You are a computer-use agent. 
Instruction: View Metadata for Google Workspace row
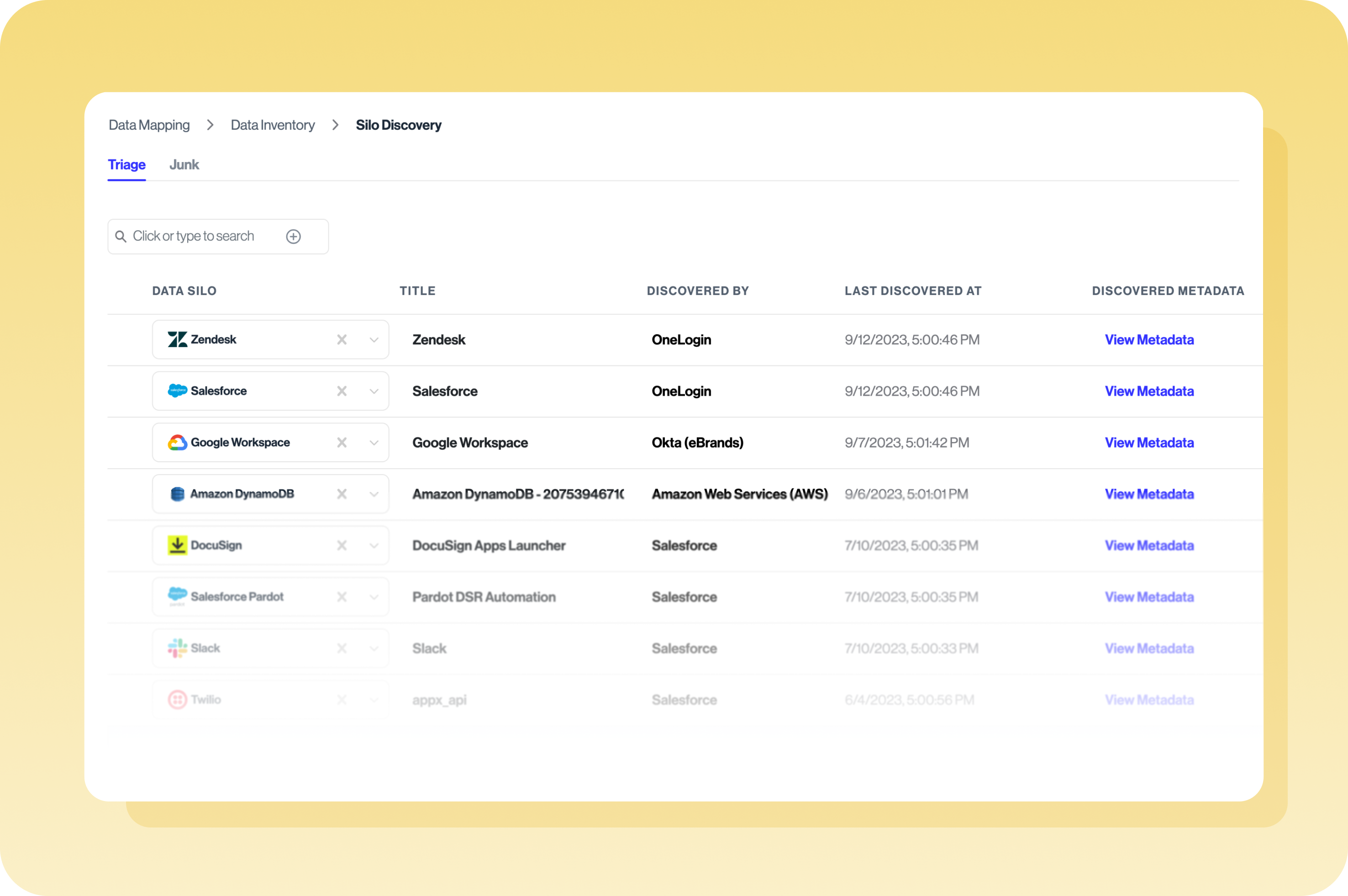pos(1149,442)
